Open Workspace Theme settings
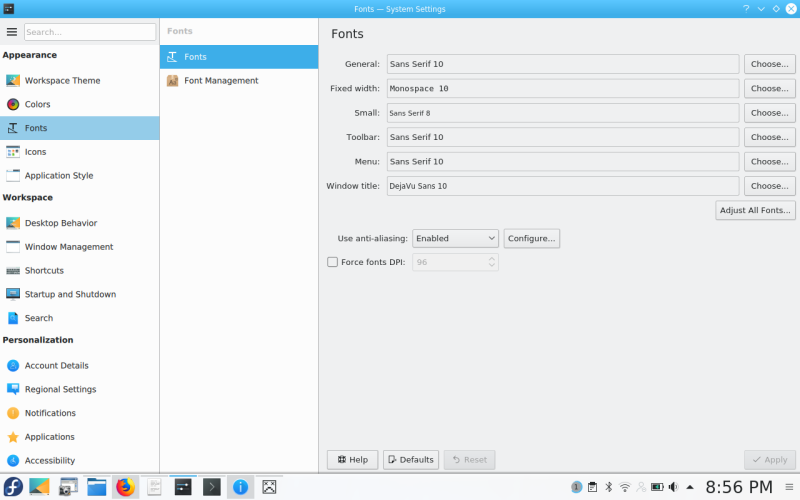Screen dimensions: 800x500 tap(80, 80)
